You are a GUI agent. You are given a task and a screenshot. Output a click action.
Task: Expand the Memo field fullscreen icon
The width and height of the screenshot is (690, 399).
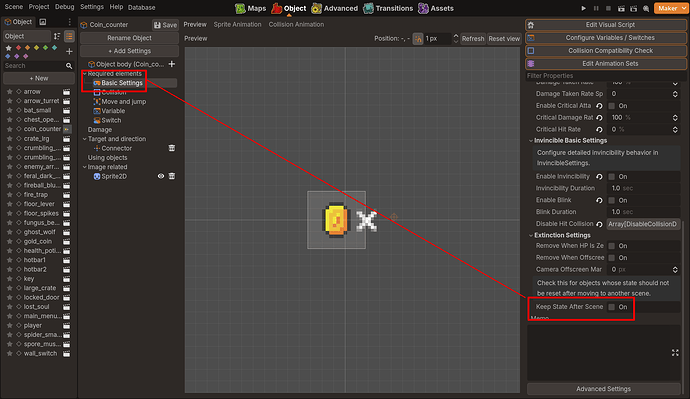tap(675, 353)
